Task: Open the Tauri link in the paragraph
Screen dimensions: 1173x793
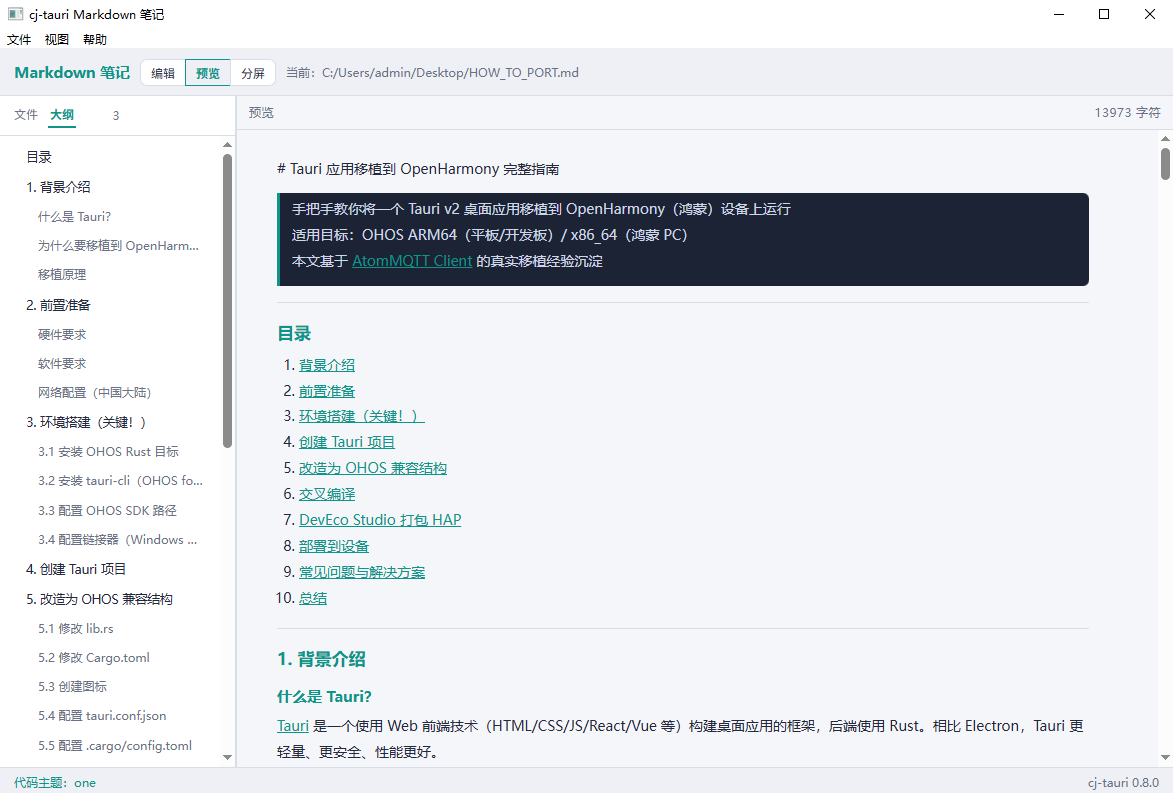Action: click(293, 726)
